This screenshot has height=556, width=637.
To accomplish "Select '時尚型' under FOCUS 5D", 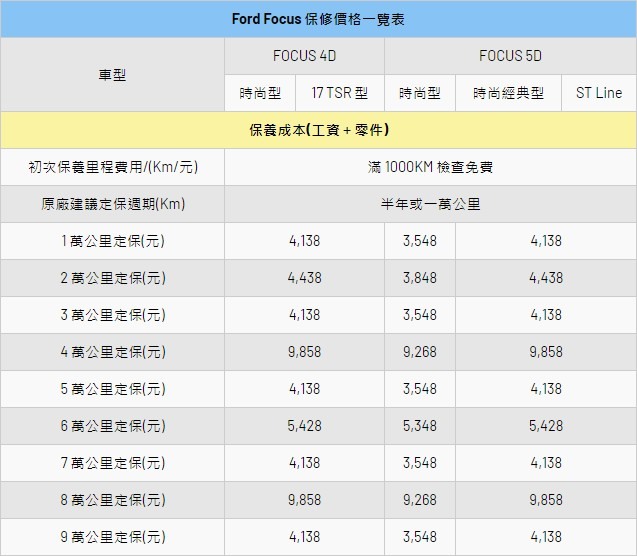I will pyautogui.click(x=420, y=93).
